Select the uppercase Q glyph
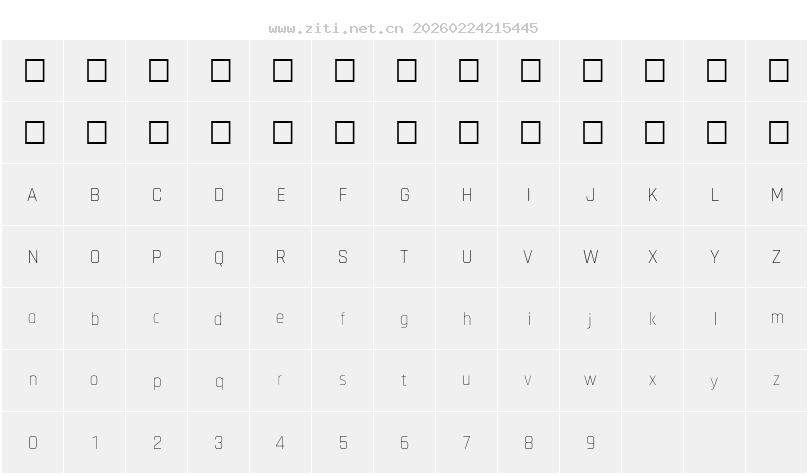The image size is (808, 476). (x=219, y=257)
